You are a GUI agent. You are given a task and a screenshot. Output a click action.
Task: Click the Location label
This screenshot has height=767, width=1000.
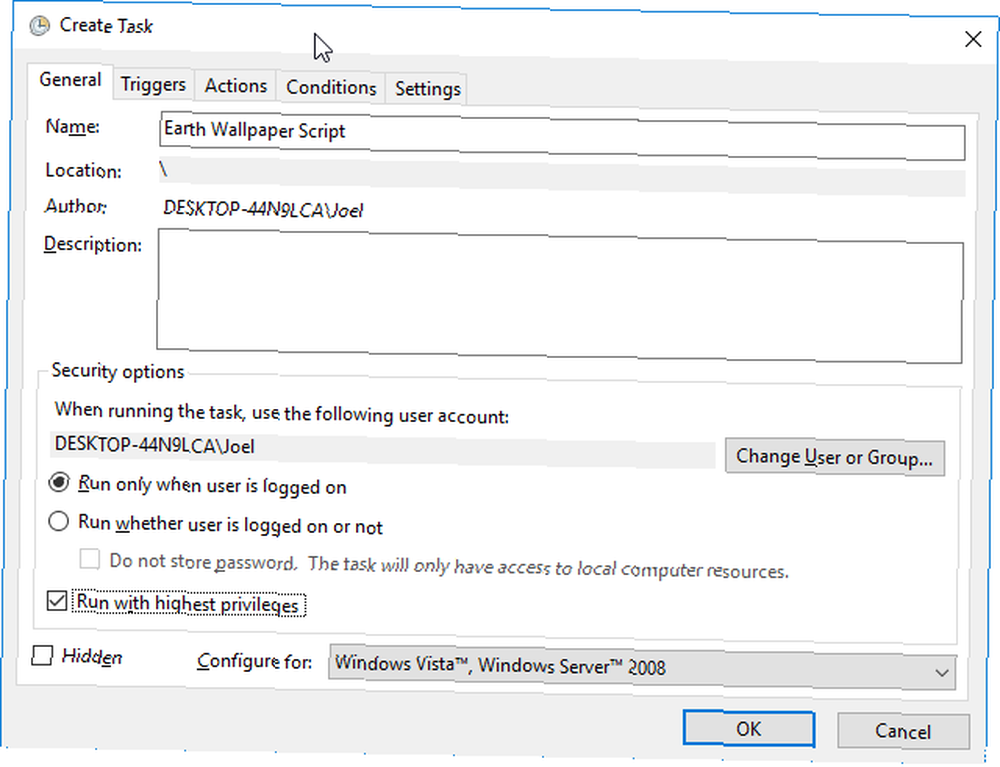(83, 170)
